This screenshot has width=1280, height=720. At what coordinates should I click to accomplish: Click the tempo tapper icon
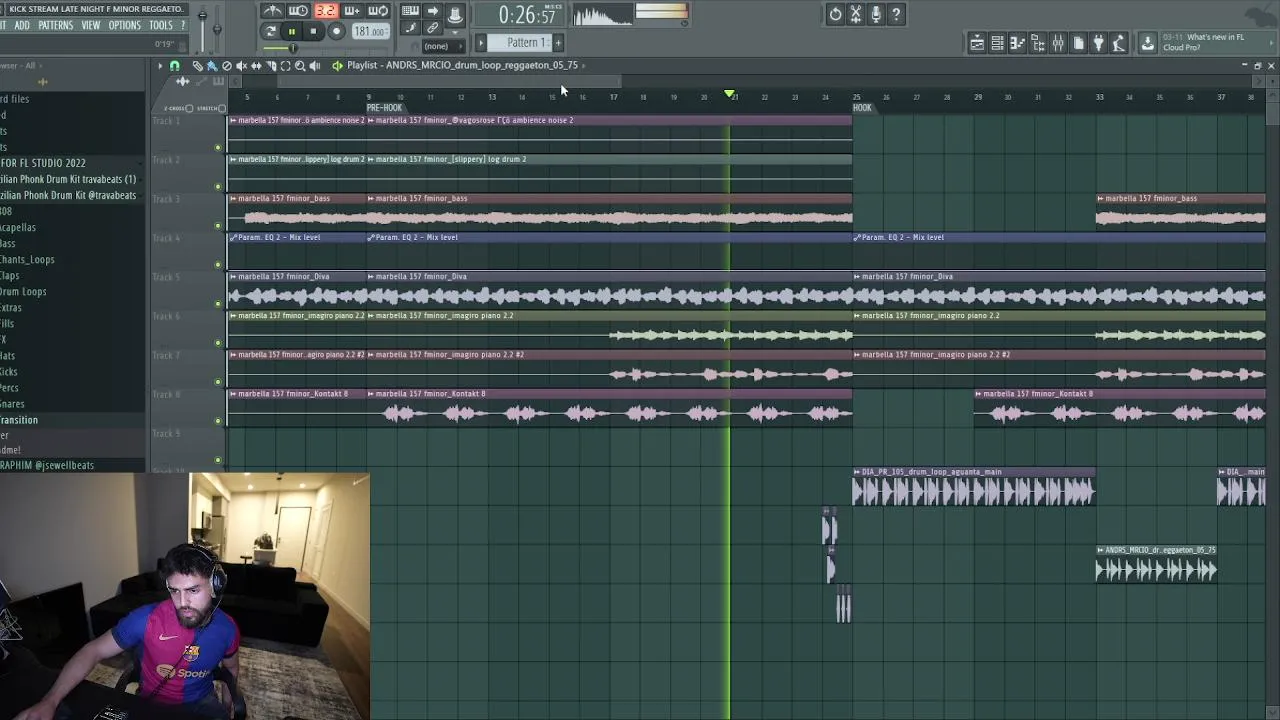coord(1119,43)
